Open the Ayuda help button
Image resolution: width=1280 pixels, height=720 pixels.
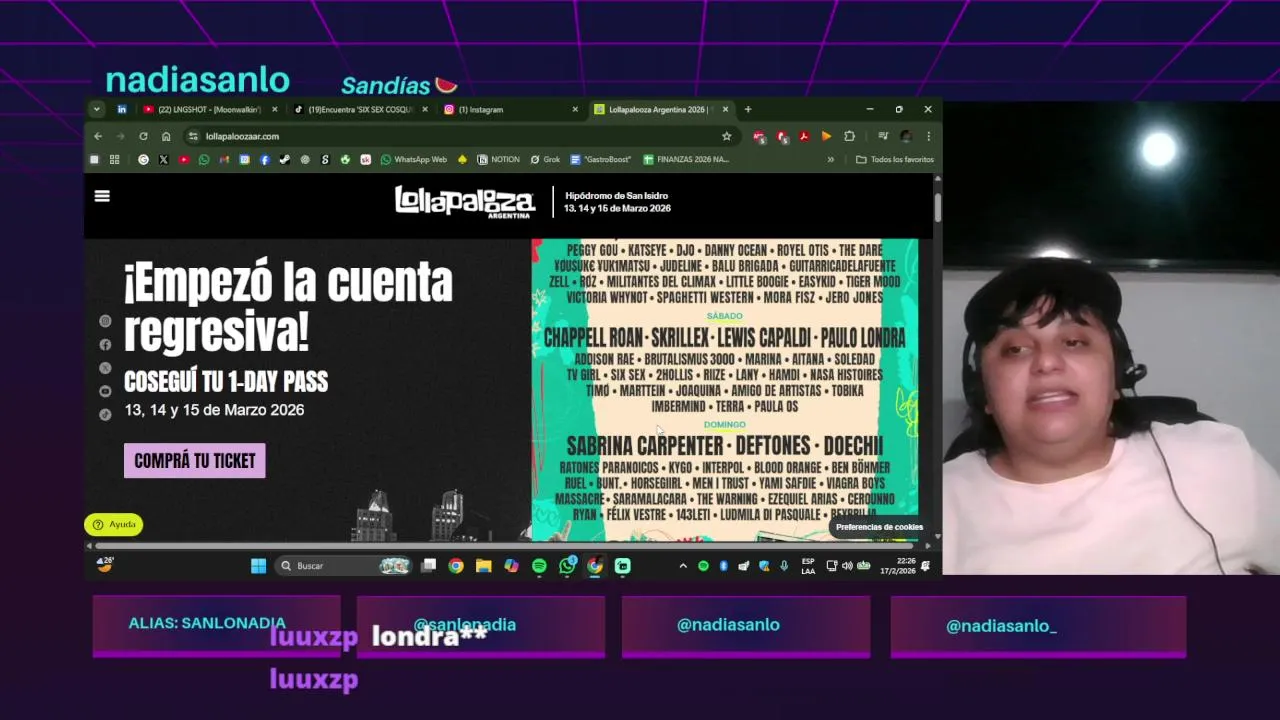pyautogui.click(x=114, y=524)
